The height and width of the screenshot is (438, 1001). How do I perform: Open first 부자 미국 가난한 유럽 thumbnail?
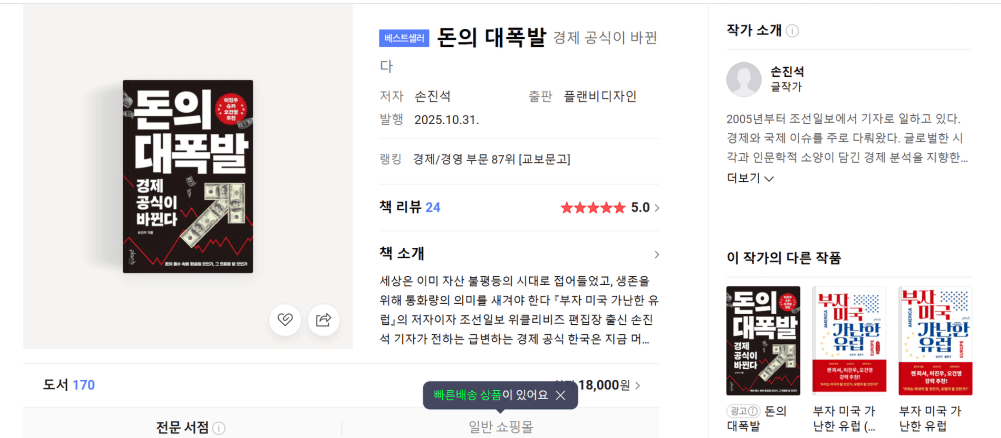(x=848, y=340)
